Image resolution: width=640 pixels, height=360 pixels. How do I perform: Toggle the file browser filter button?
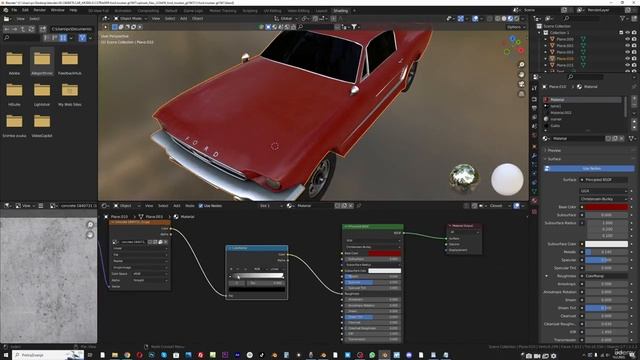(82, 38)
